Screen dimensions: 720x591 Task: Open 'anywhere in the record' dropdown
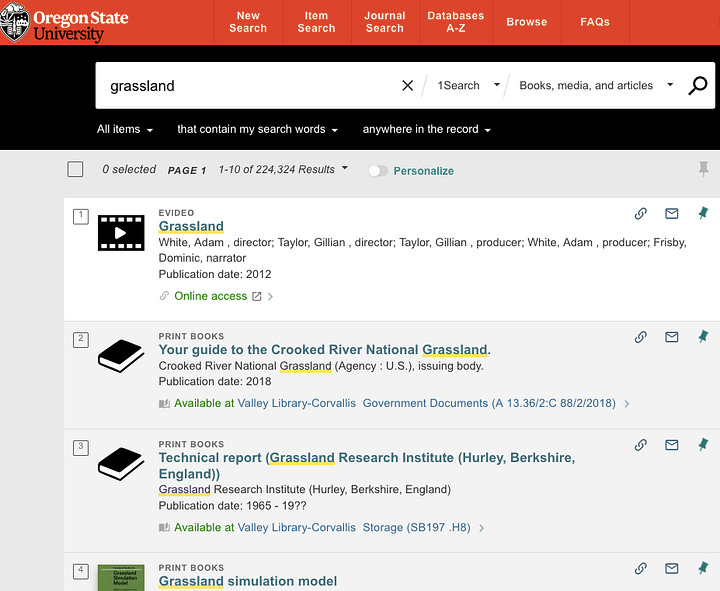(x=427, y=129)
